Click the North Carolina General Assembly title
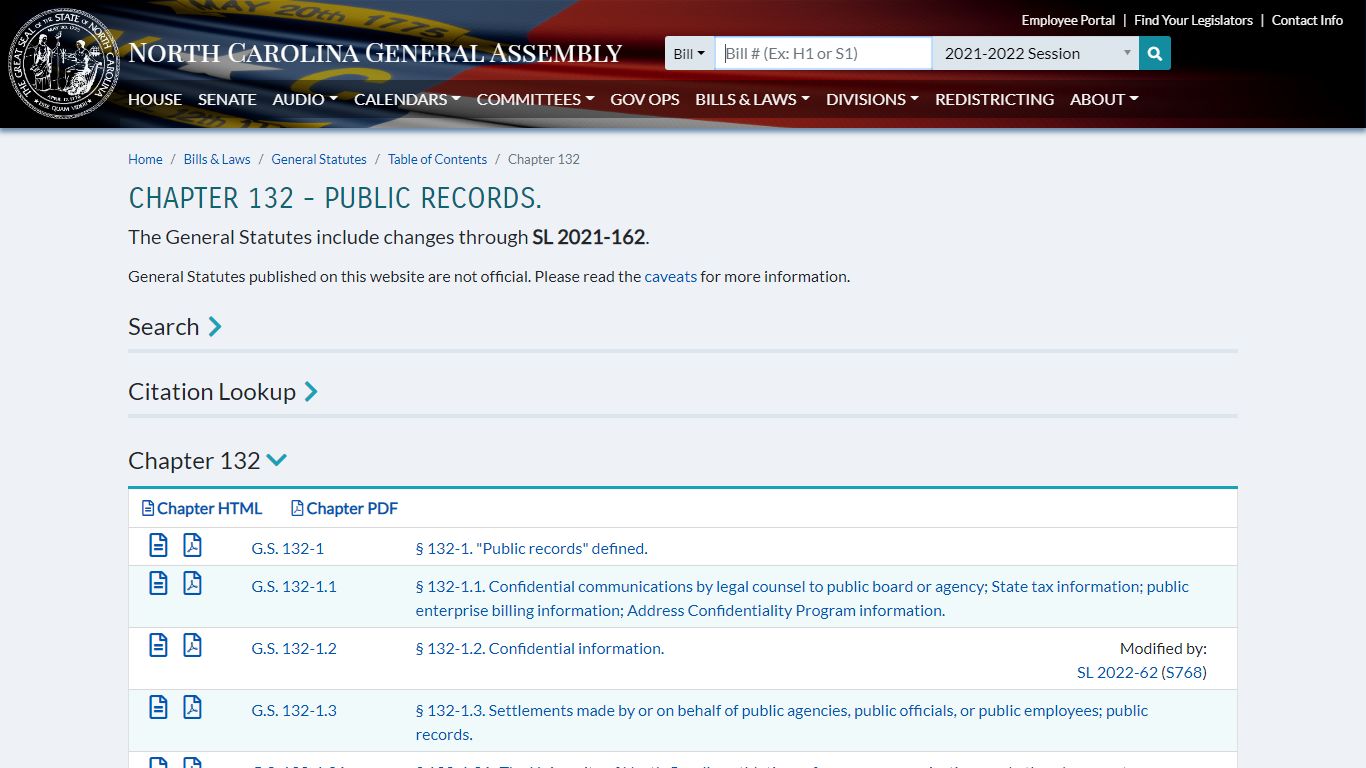Viewport: 1366px width, 768px height. (375, 53)
